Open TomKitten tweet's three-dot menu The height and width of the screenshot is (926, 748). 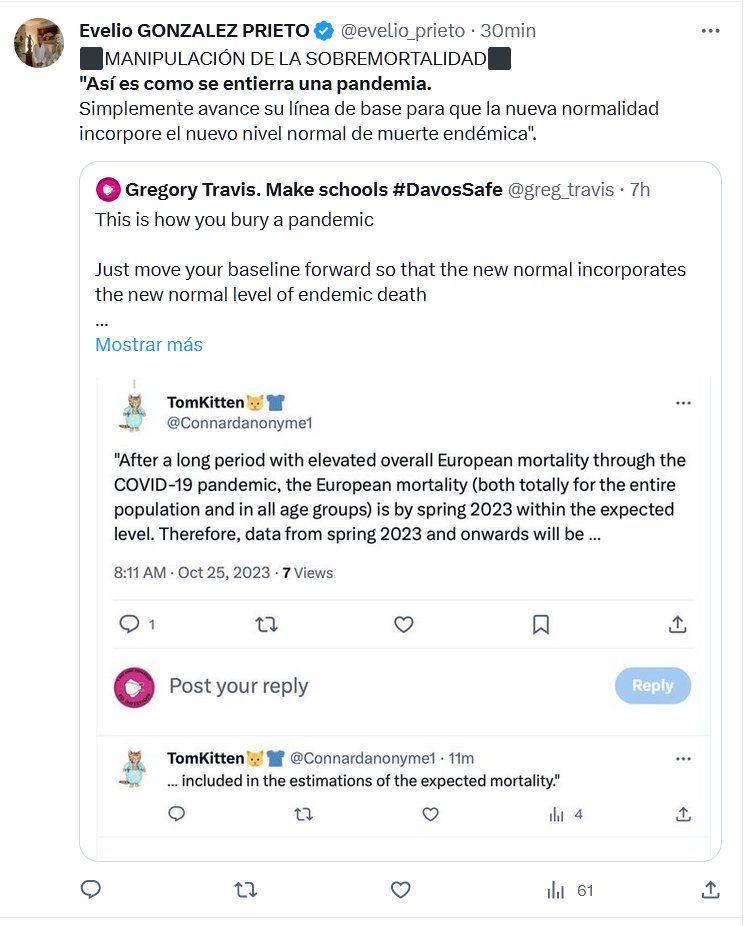[x=684, y=403]
